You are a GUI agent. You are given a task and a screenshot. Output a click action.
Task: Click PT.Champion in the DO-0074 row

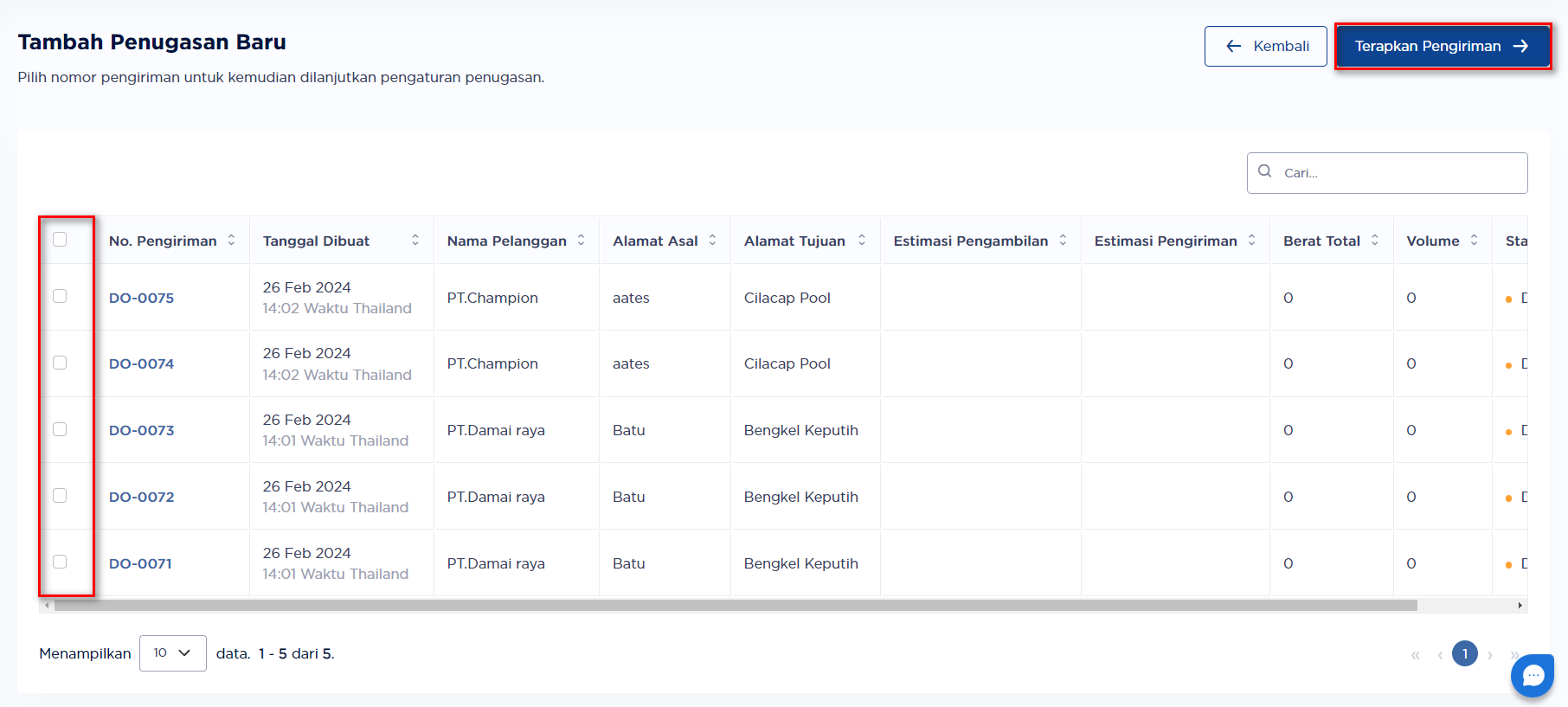(492, 363)
